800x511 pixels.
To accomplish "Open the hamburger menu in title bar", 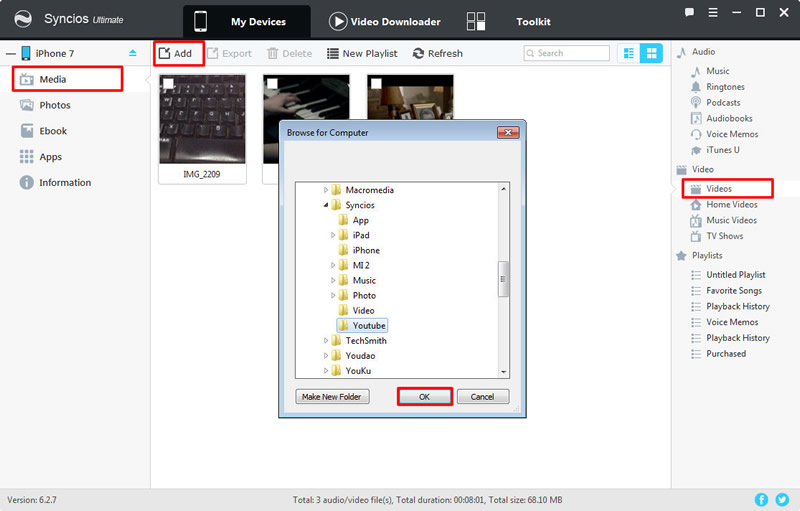I will [713, 12].
